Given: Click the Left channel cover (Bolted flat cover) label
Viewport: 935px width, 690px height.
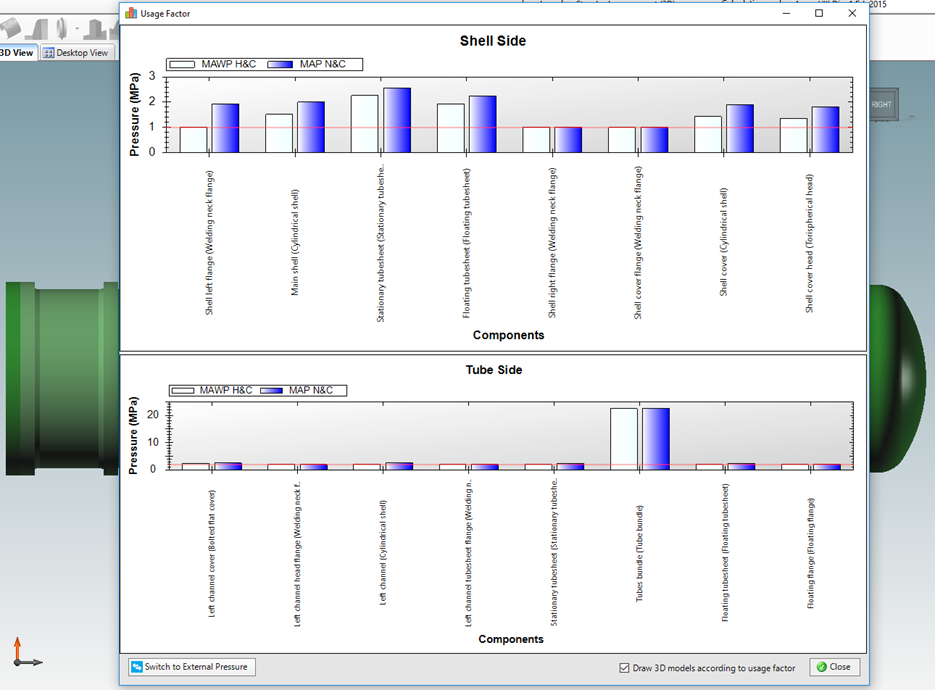Looking at the screenshot, I should coord(212,553).
